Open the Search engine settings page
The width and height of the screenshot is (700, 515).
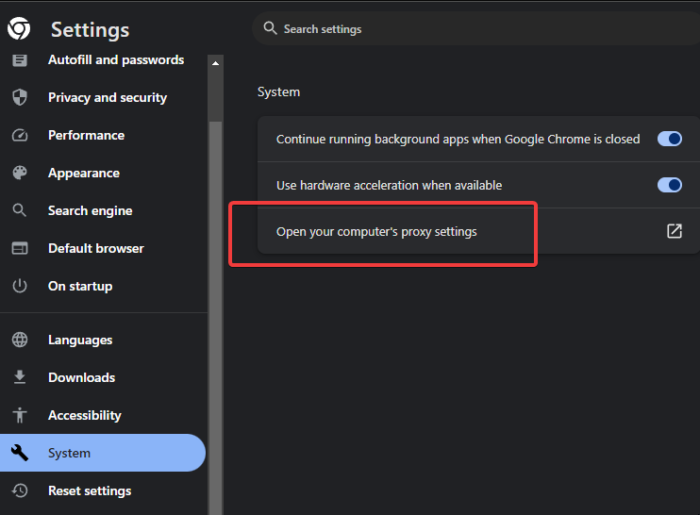(x=90, y=211)
